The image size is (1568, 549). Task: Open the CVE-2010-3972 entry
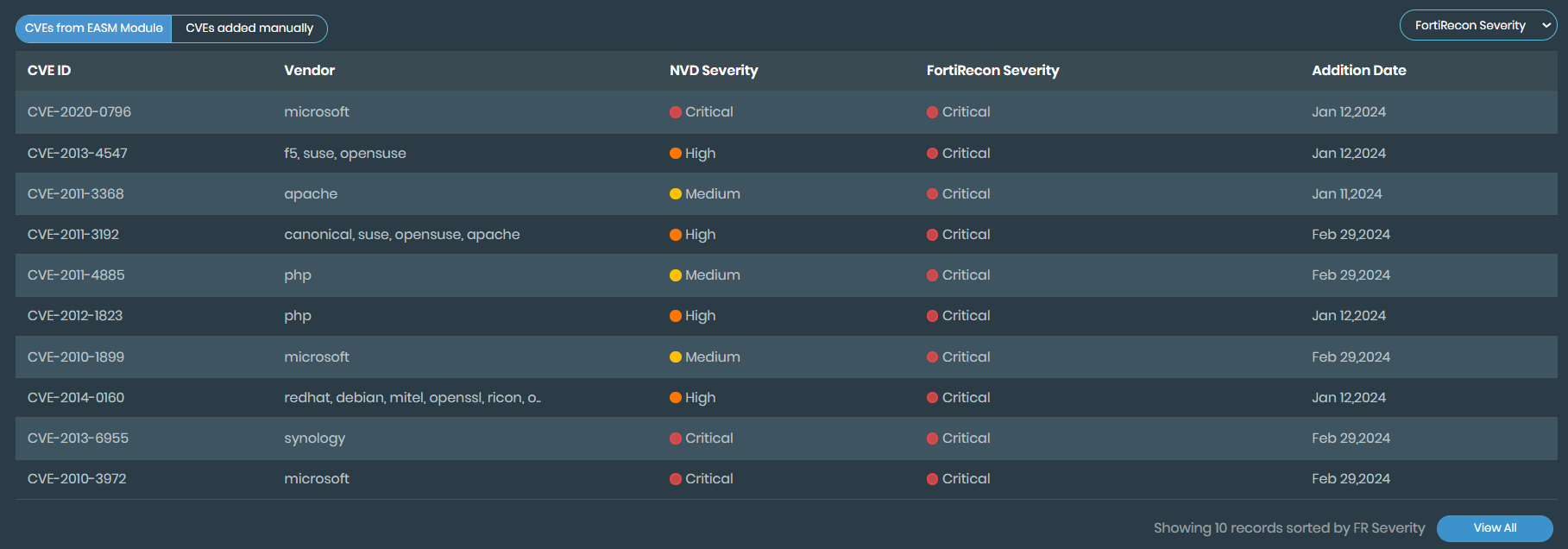coord(77,479)
